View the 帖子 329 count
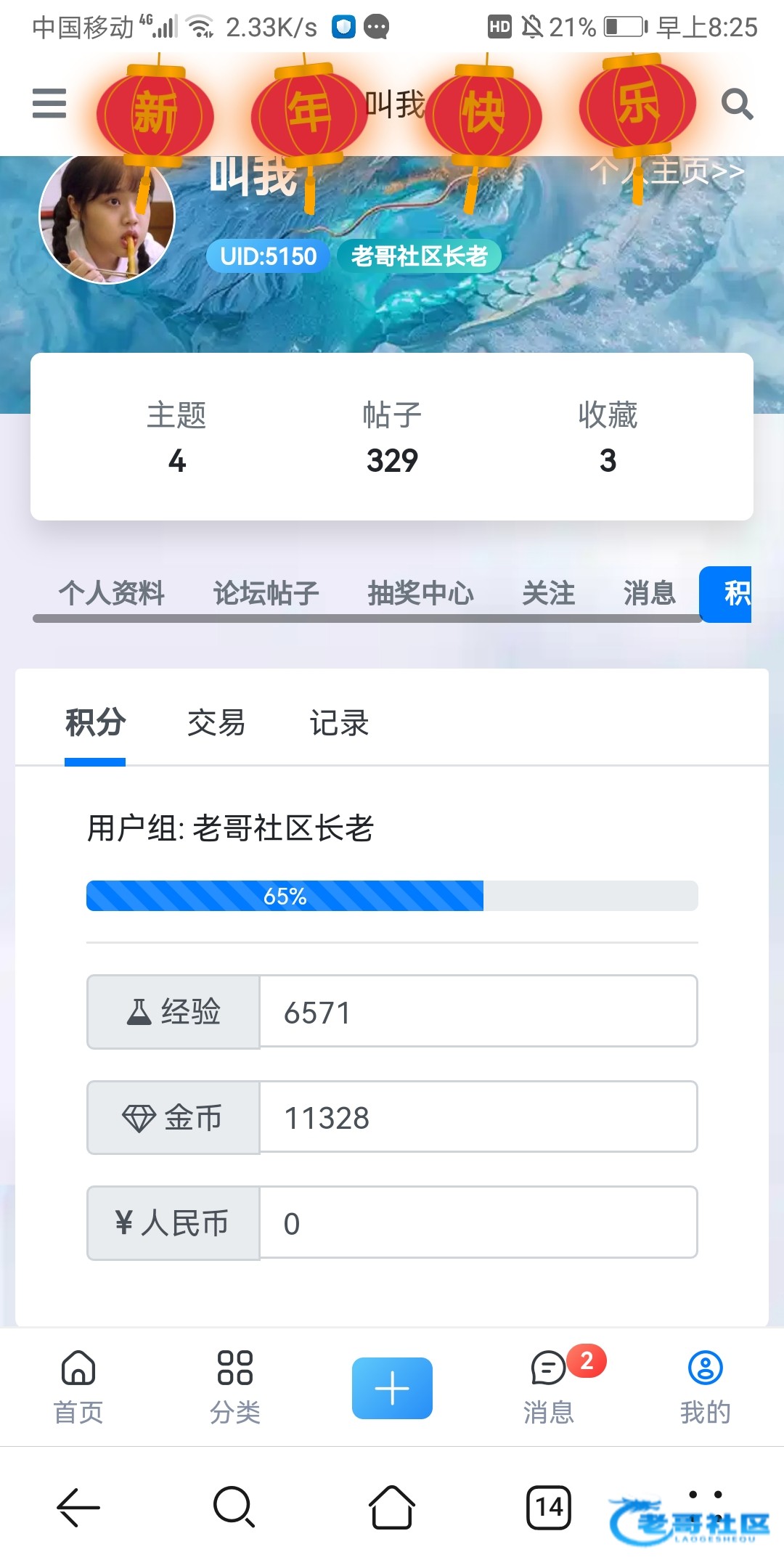 click(x=392, y=438)
